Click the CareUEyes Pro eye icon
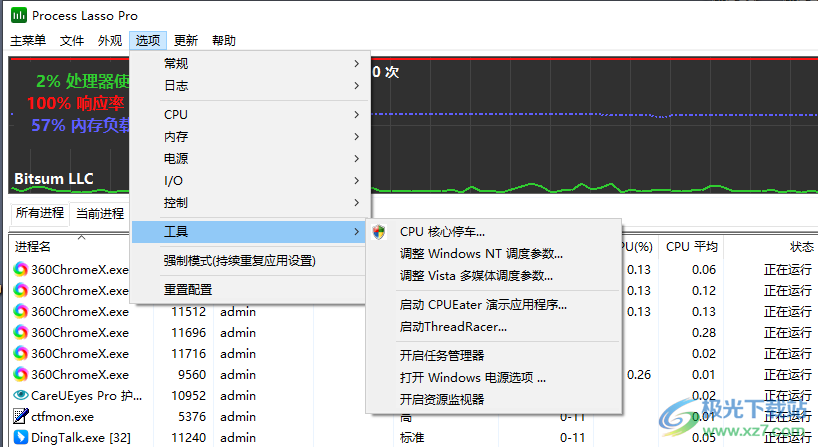The image size is (818, 447). click(20, 395)
